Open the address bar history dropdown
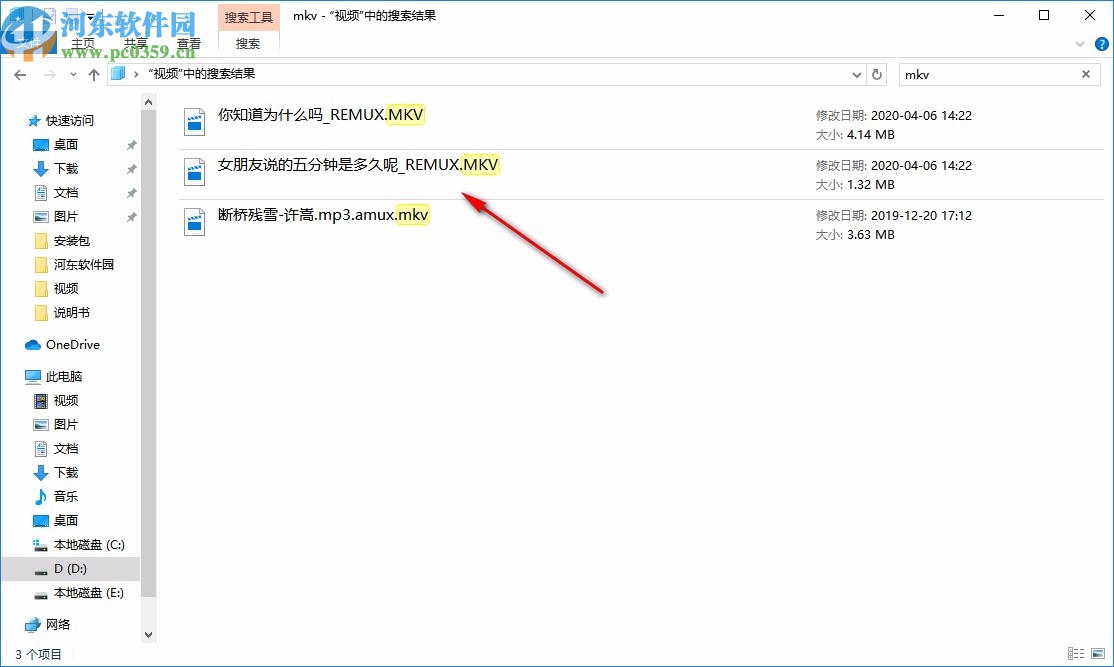The width and height of the screenshot is (1114, 667). (x=856, y=74)
